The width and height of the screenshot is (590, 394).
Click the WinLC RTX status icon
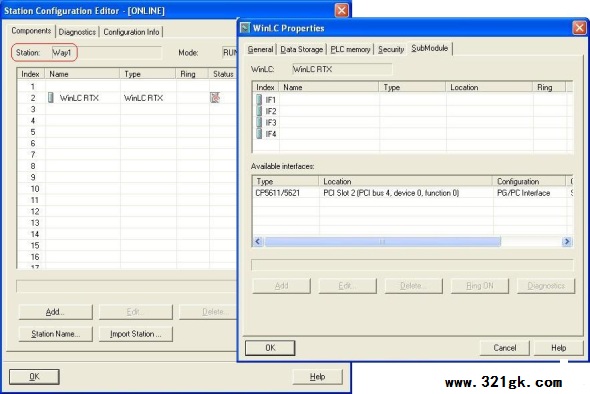coord(215,98)
